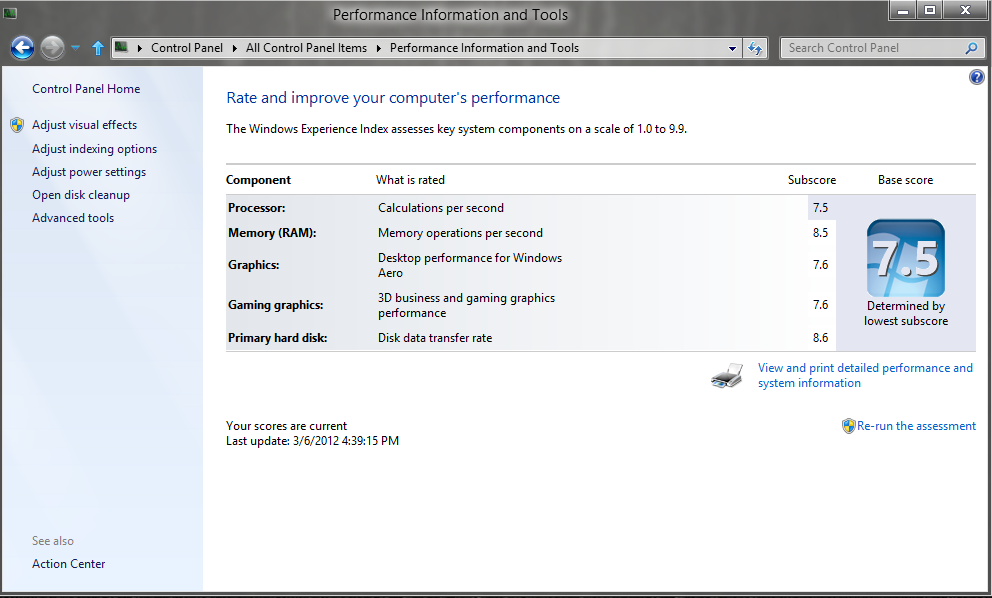Open Advanced tools
The width and height of the screenshot is (992, 598).
click(x=73, y=218)
